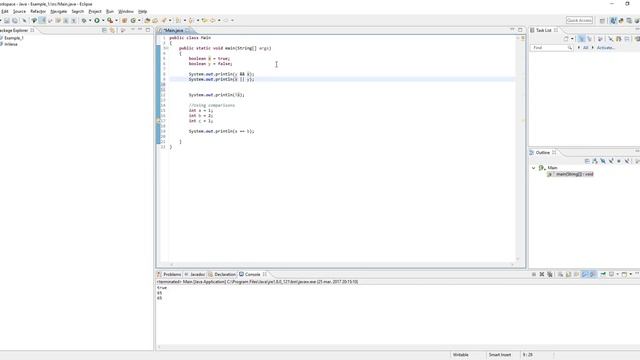Collapse the Main class node in the Outline
Viewport: 640px width, 360px height.
pyautogui.click(x=533, y=168)
